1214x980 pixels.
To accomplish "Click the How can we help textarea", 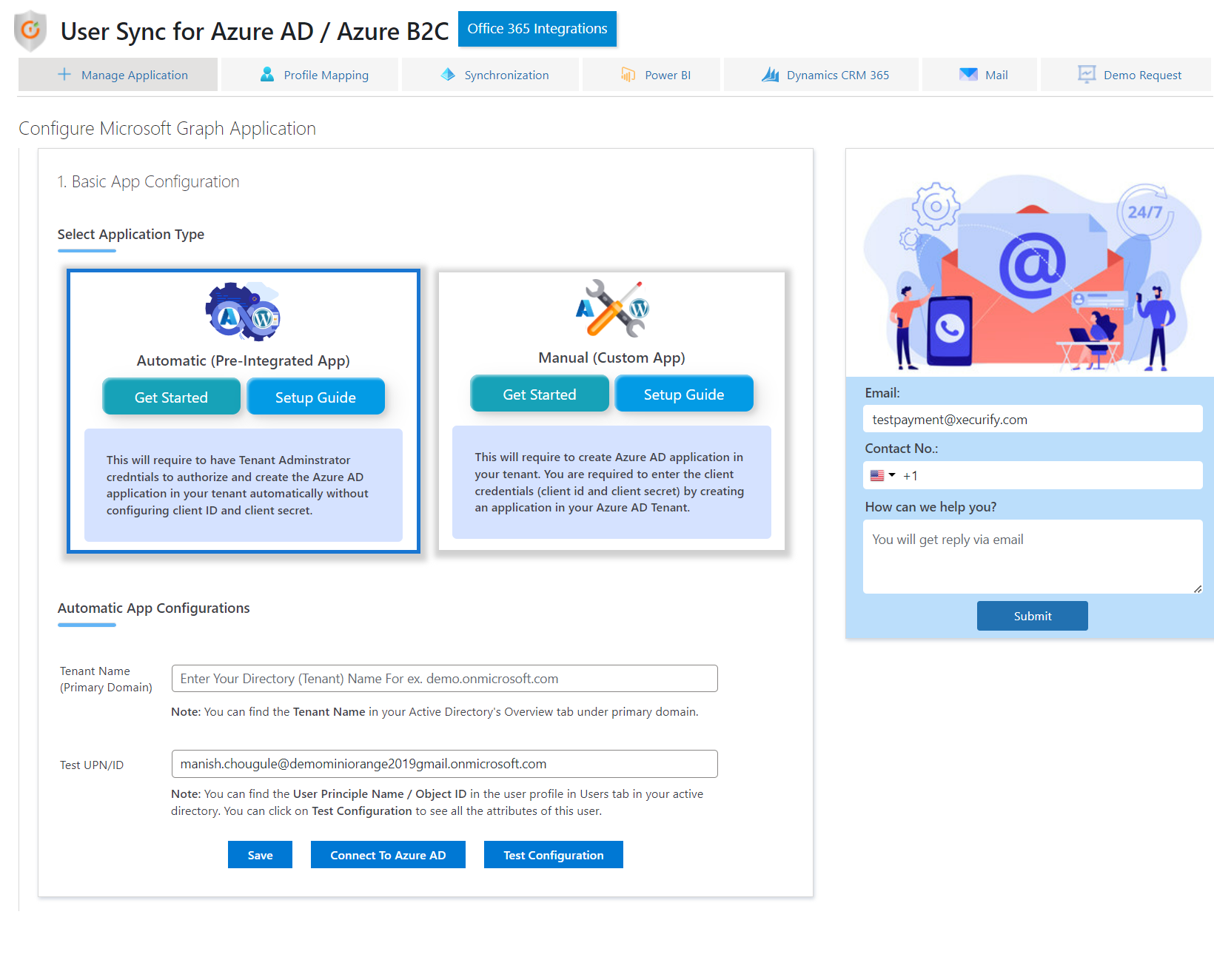I will point(1033,557).
